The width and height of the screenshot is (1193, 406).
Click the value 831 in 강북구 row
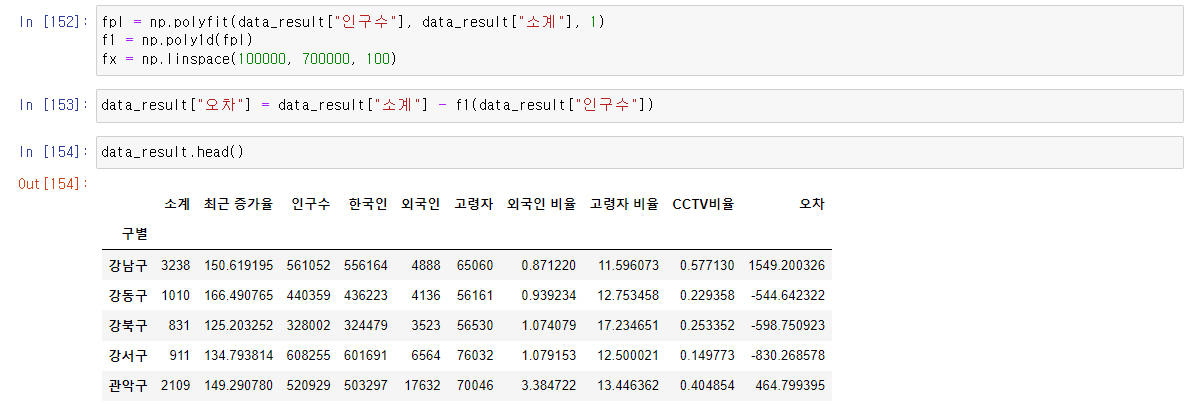point(179,325)
